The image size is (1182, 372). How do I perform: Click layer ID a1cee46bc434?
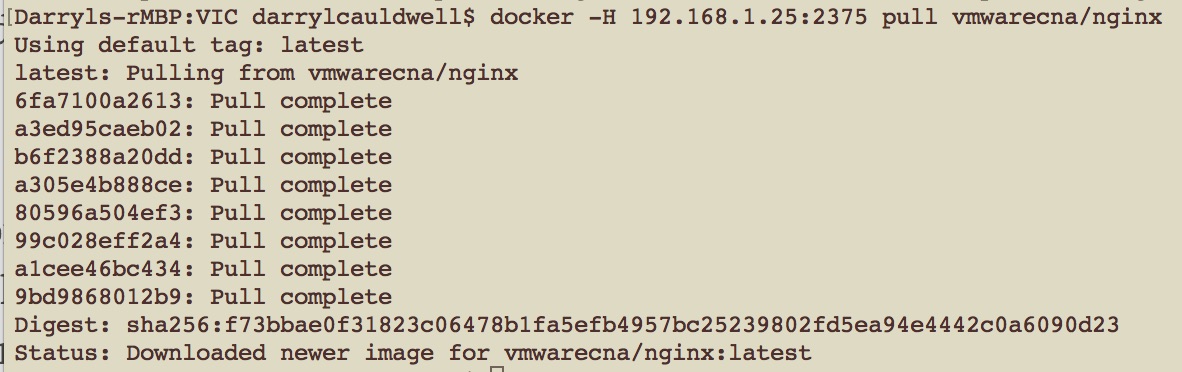click(x=98, y=269)
